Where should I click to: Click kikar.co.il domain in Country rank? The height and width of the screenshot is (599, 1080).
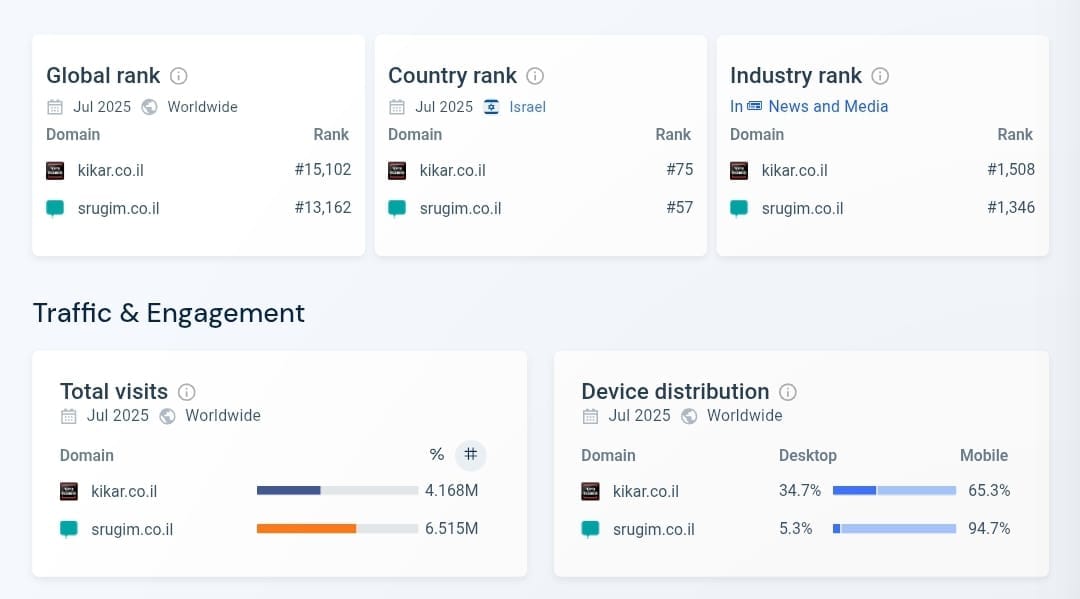pyautogui.click(x=453, y=171)
